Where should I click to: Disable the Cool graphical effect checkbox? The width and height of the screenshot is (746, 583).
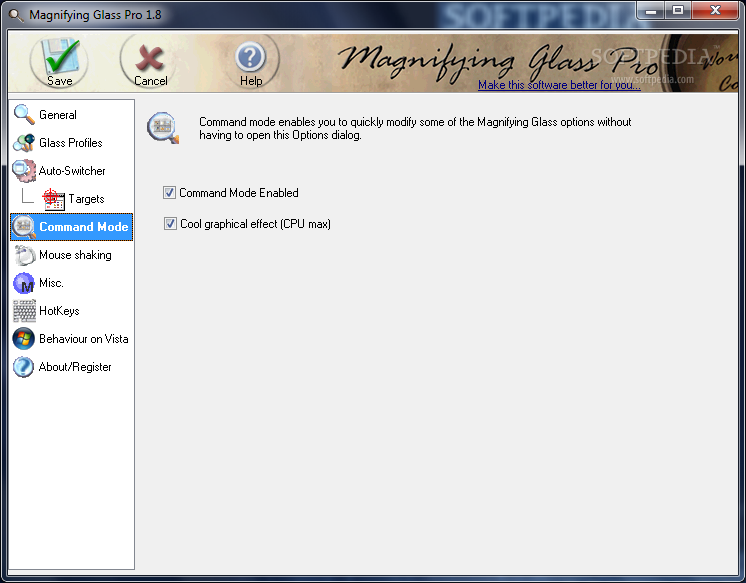(x=170, y=224)
